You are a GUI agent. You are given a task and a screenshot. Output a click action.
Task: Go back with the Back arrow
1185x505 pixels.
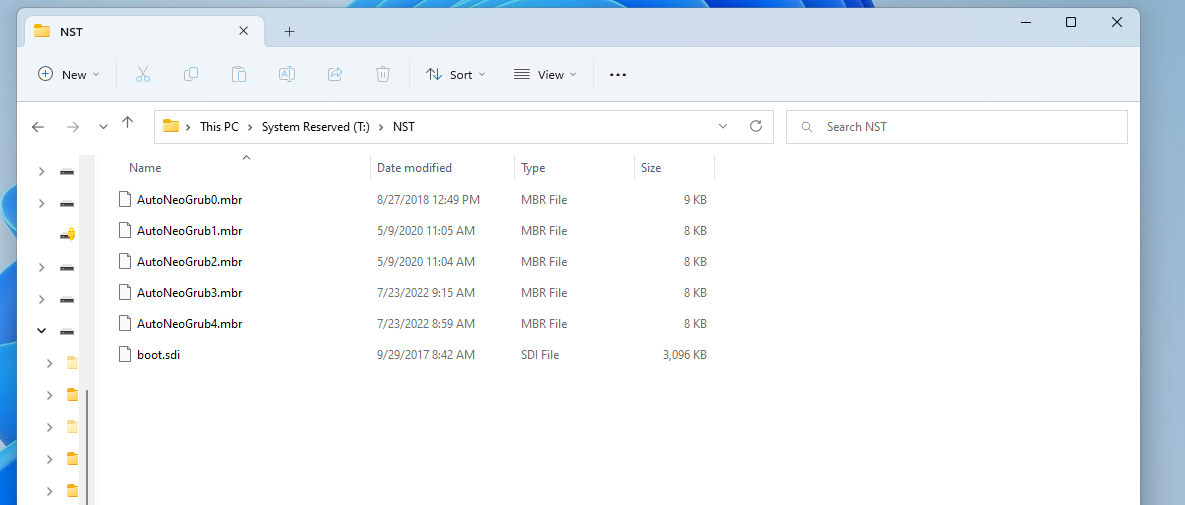click(38, 127)
